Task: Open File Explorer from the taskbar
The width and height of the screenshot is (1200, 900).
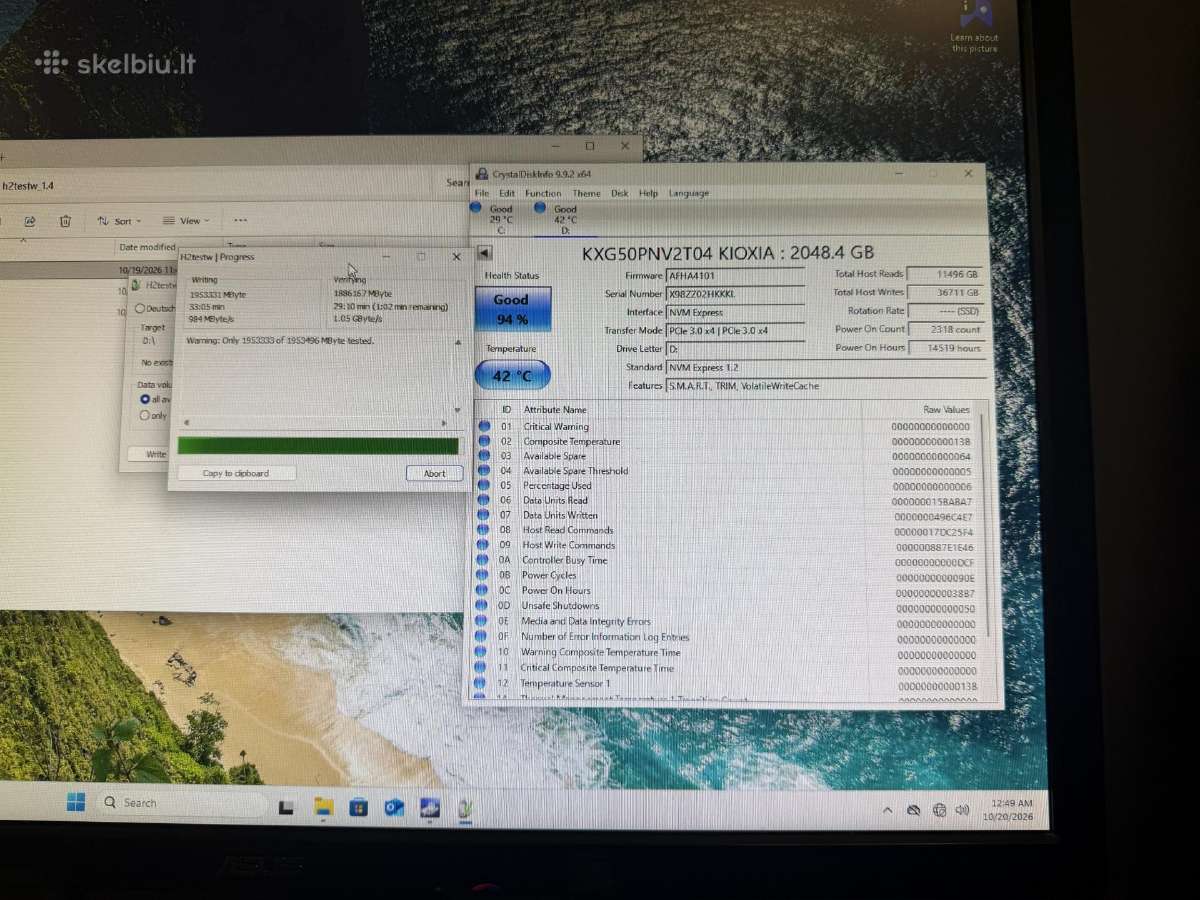Action: point(323,806)
